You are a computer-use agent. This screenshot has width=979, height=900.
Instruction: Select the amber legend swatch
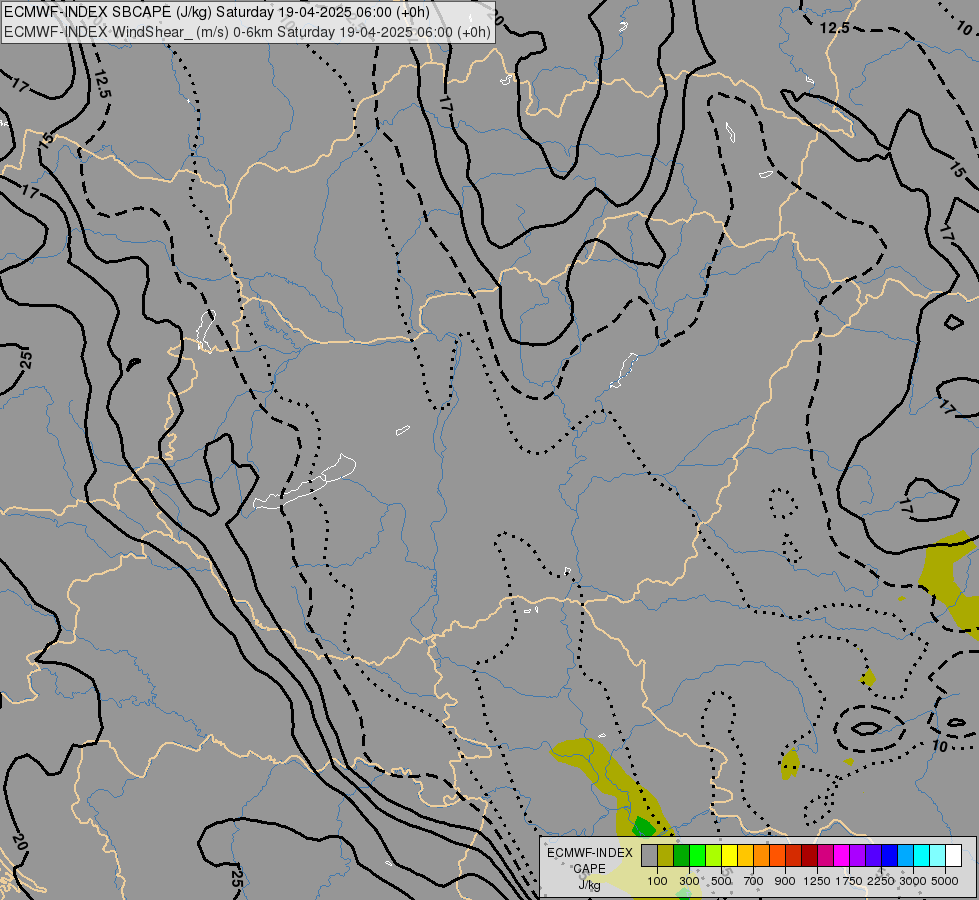click(x=746, y=855)
